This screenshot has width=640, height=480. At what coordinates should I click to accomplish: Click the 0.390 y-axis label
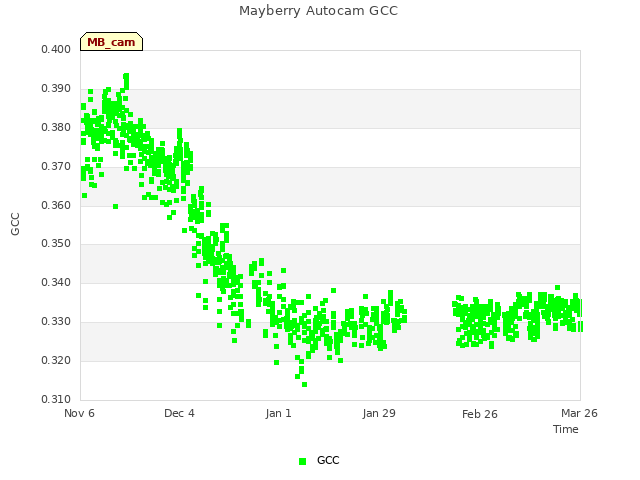tap(56, 89)
